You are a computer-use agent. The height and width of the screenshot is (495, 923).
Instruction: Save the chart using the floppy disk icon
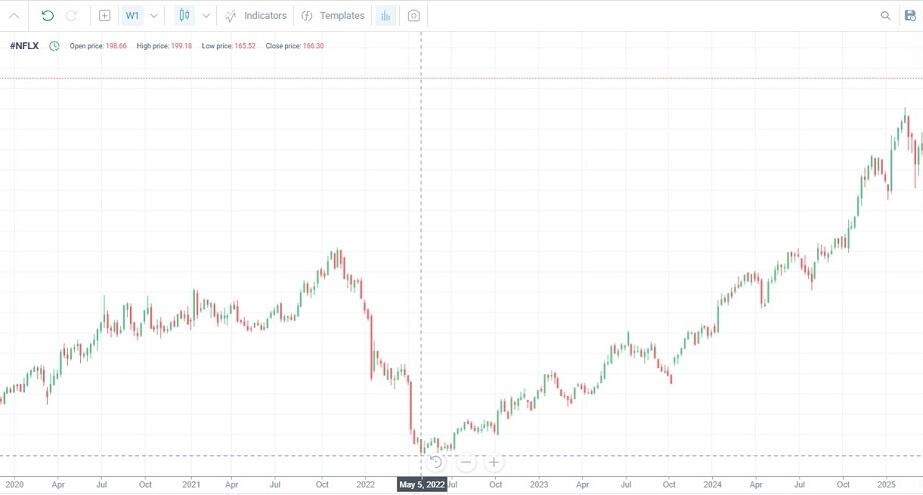[x=910, y=16]
